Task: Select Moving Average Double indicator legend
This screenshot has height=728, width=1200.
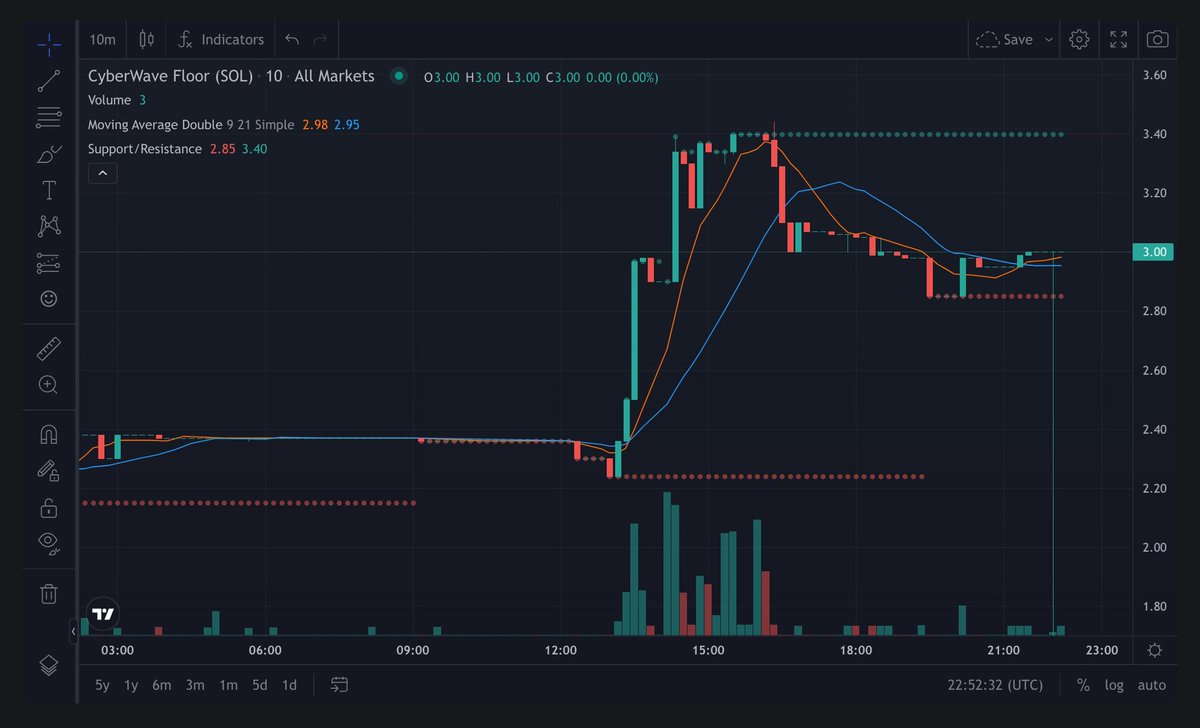Action: pyautogui.click(x=155, y=124)
